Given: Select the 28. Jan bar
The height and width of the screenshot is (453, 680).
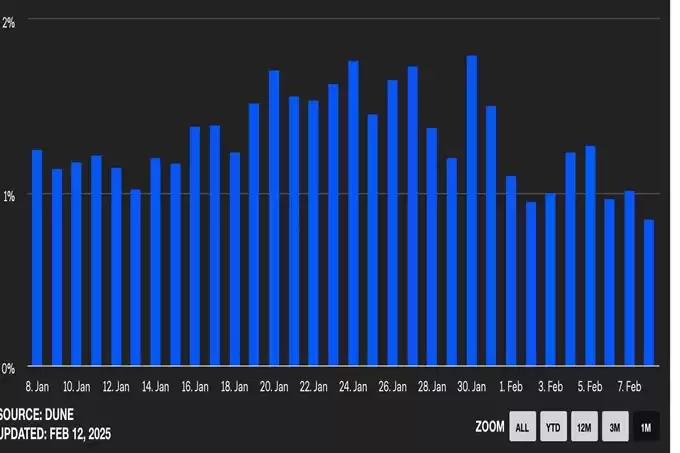Looking at the screenshot, I should (432, 247).
